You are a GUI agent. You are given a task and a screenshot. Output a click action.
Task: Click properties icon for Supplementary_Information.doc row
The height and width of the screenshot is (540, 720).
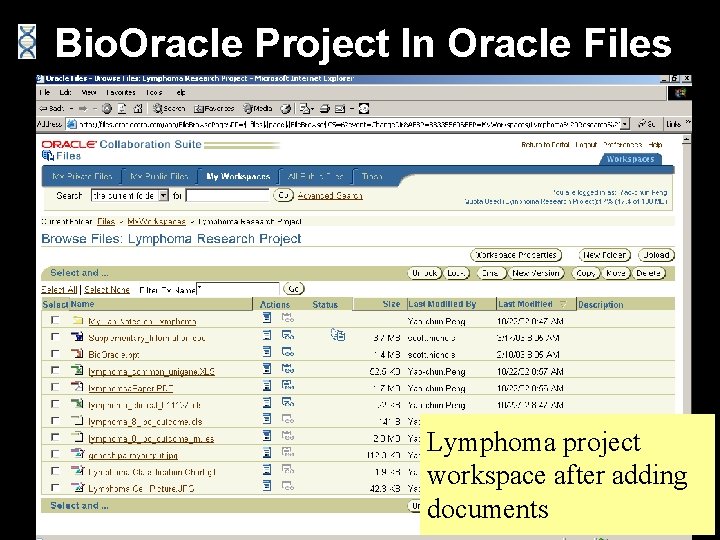[267, 335]
